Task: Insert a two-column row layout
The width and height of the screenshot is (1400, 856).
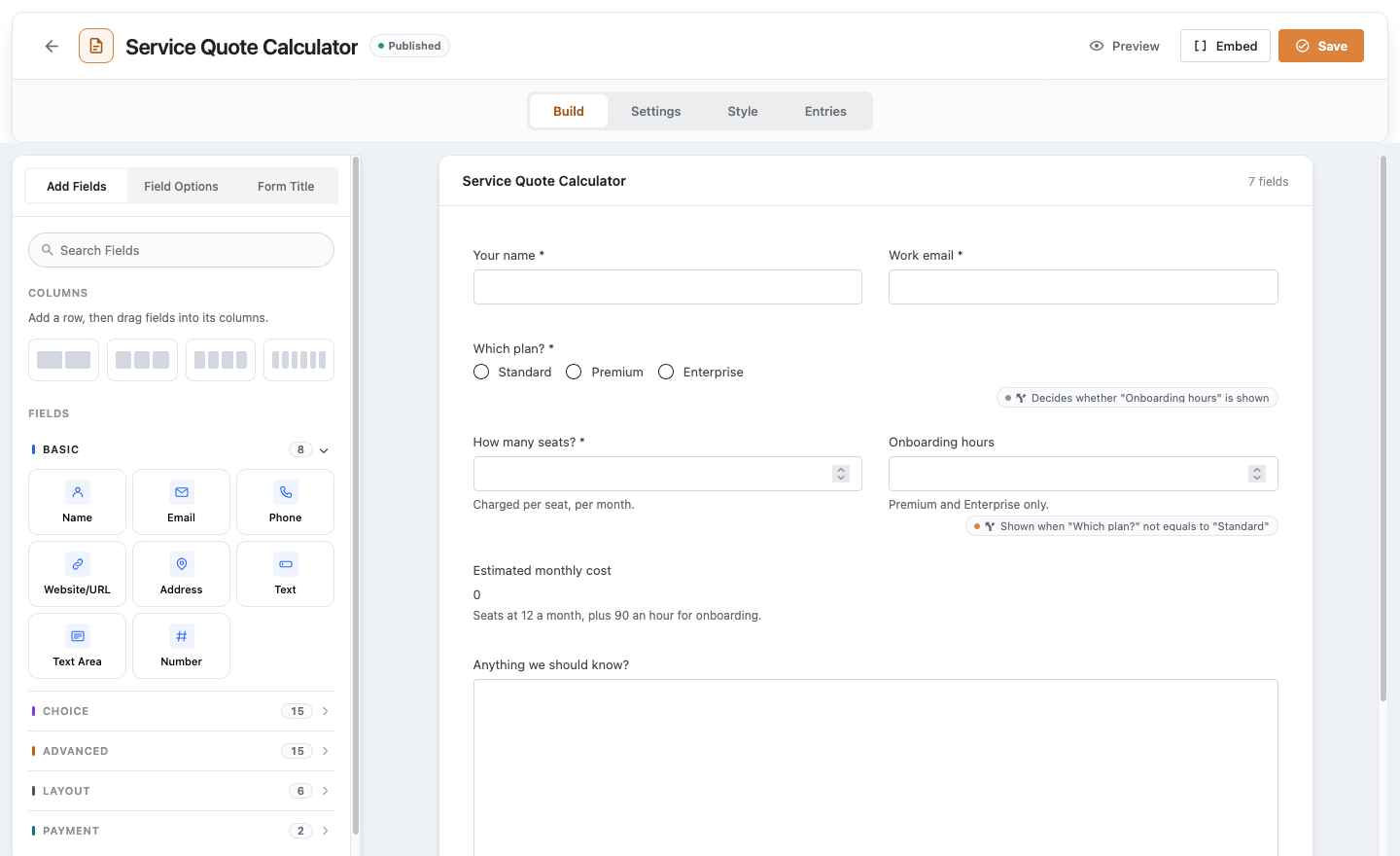Action: 63,360
